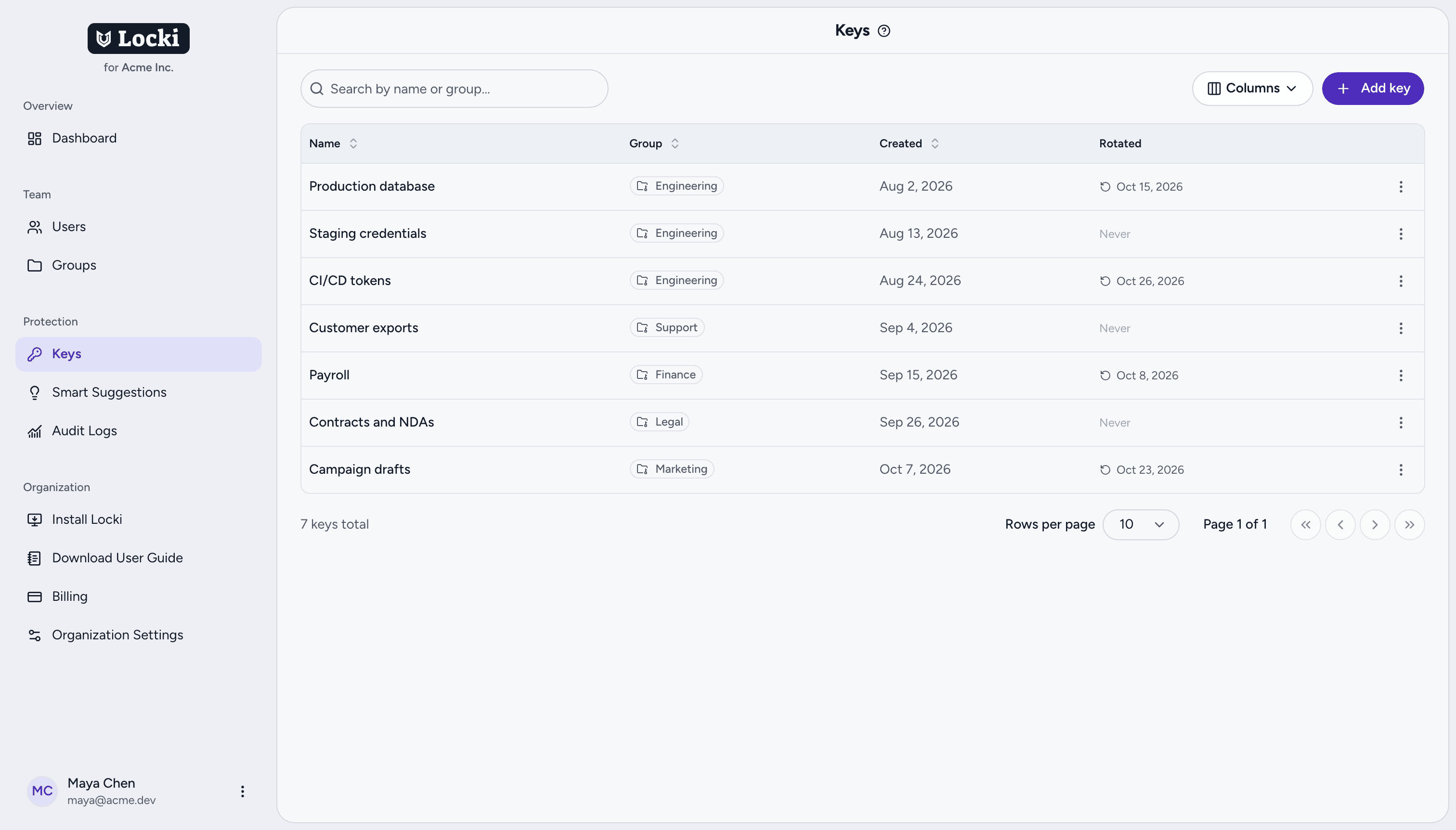Viewport: 1456px width, 830px height.
Task: Click the Locki logo
Action: [139, 38]
